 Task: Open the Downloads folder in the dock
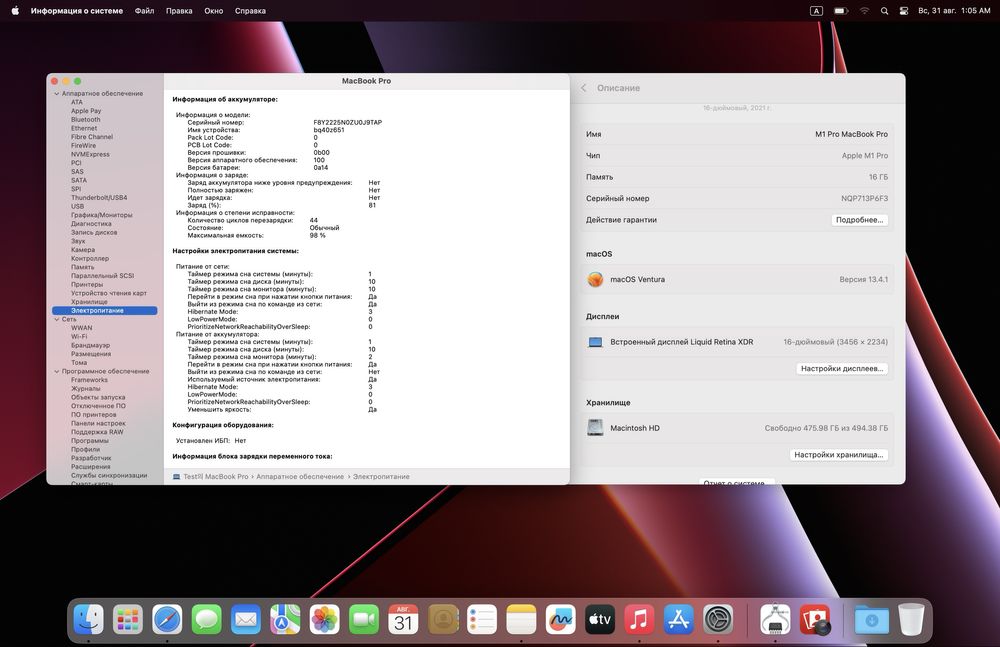(872, 620)
